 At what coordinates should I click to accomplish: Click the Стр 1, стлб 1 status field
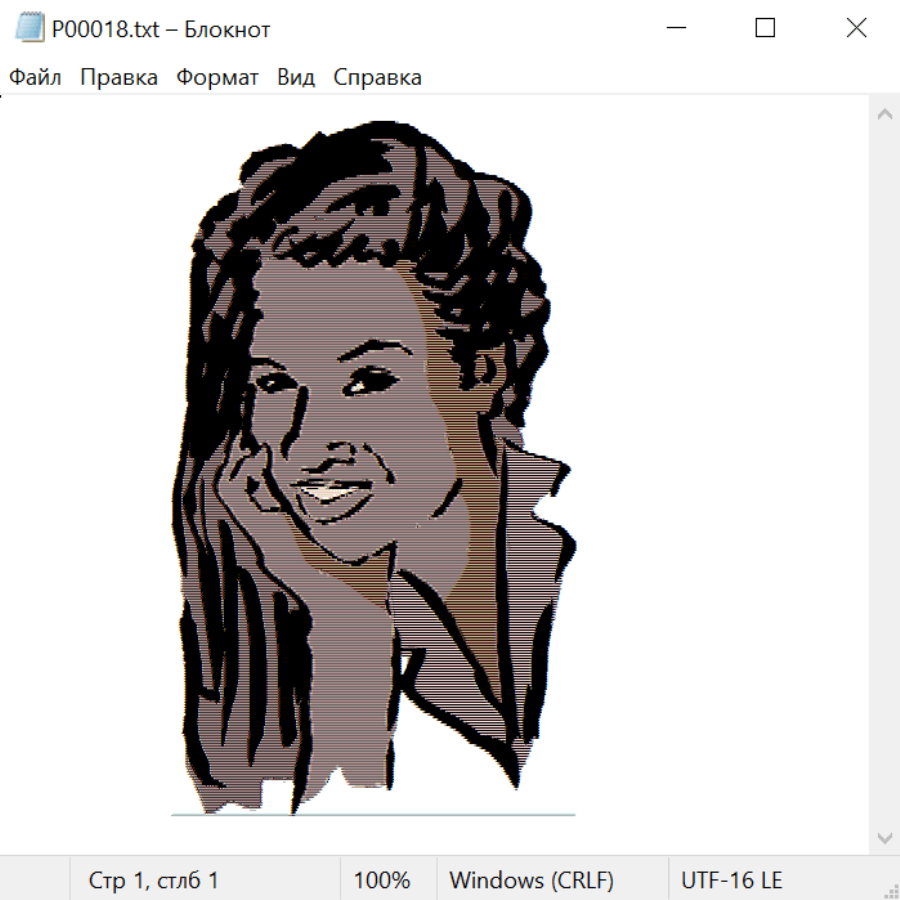pyautogui.click(x=153, y=881)
